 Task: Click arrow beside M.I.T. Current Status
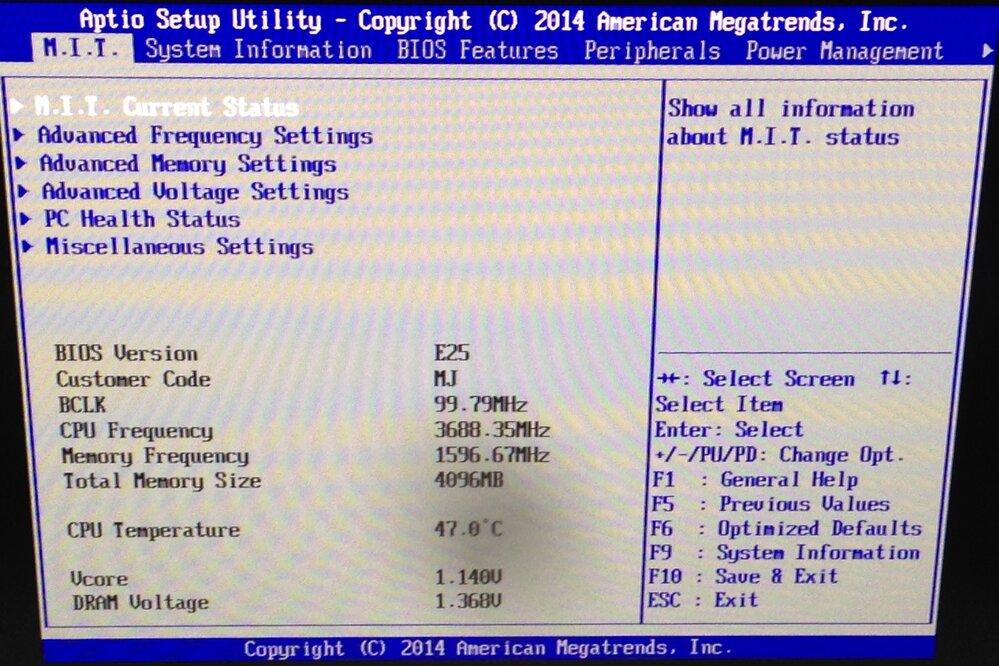click(x=17, y=105)
